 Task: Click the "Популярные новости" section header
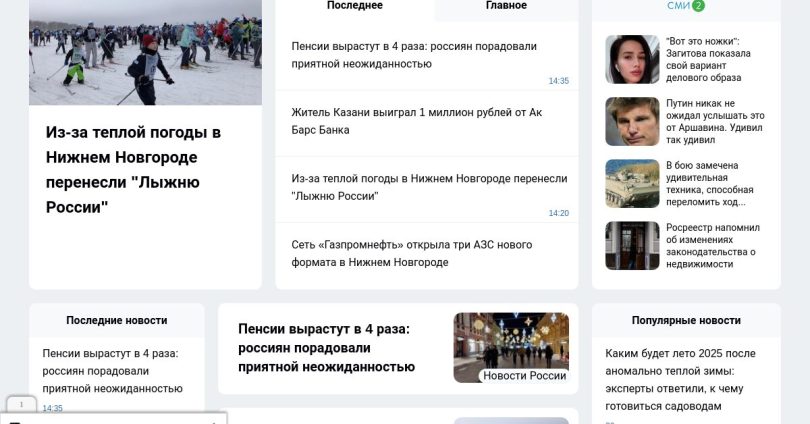point(686,320)
